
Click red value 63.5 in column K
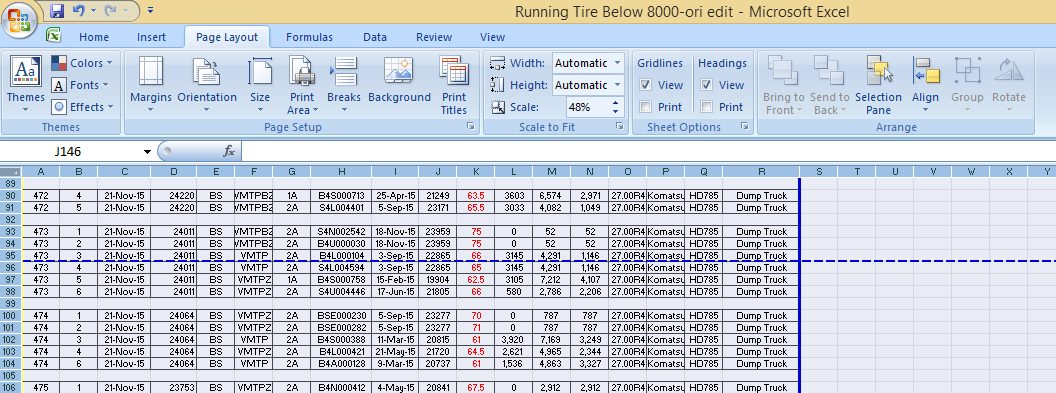(475, 196)
